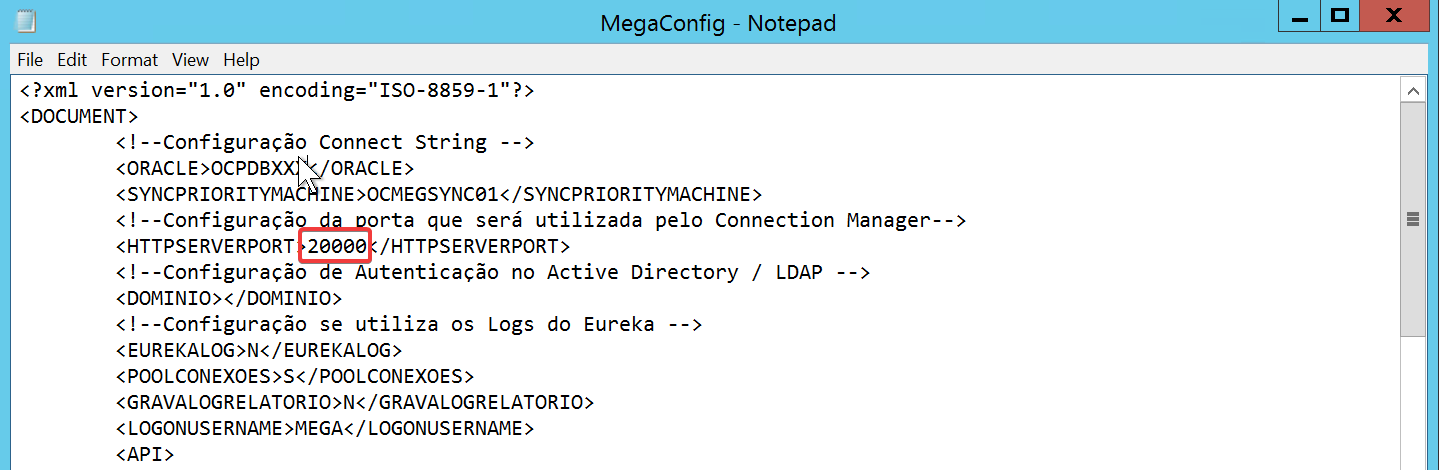Open the Help menu

241,60
